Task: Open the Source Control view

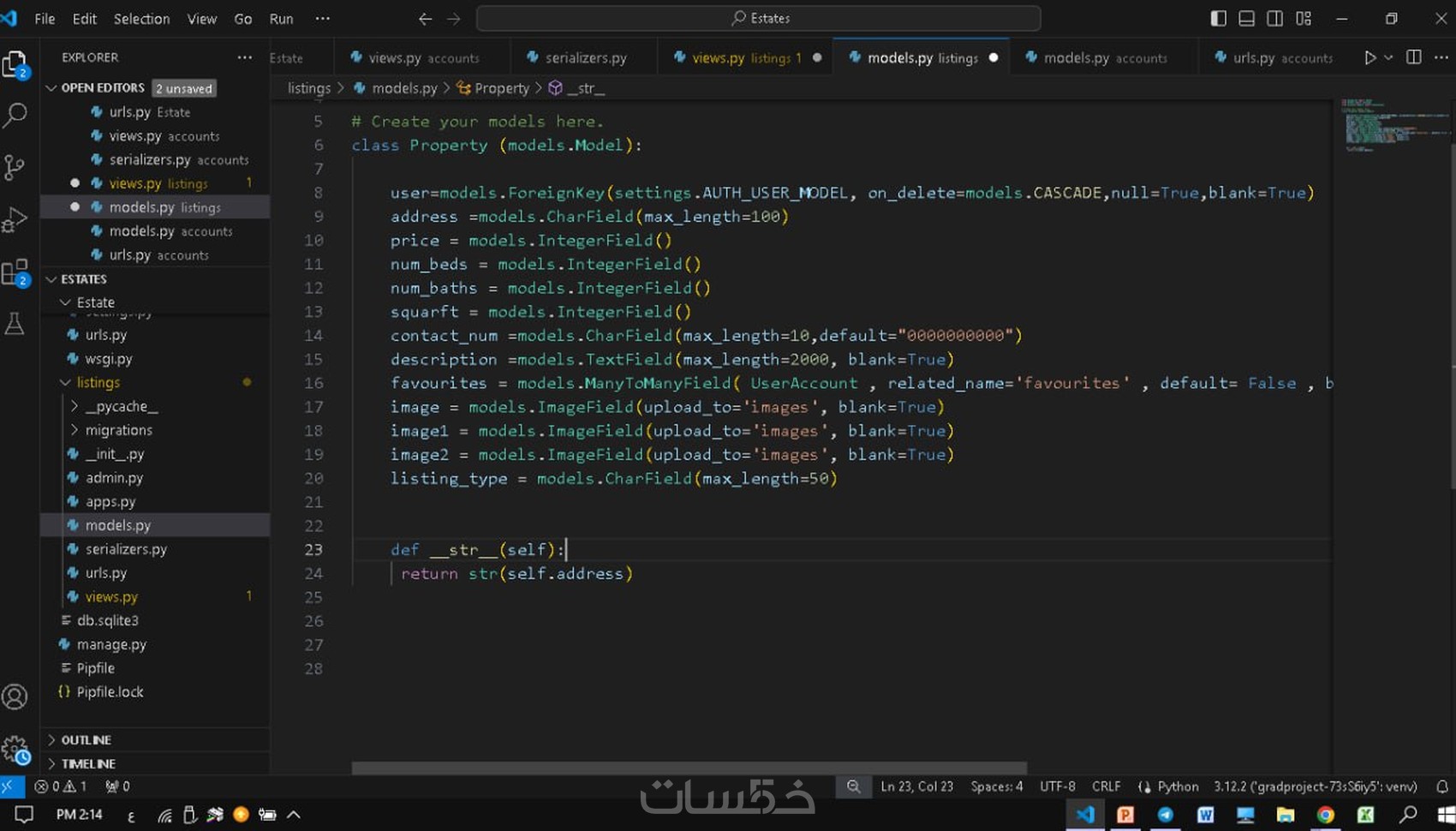Action: 15,167
